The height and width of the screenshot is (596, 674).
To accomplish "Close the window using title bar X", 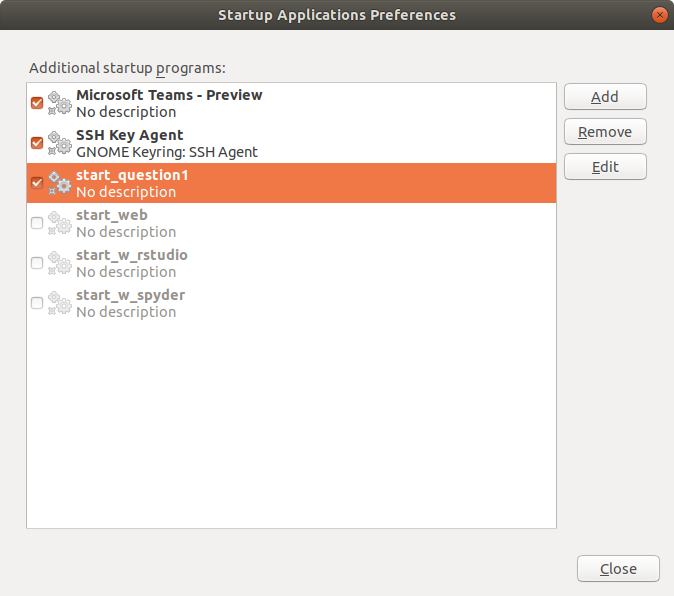I will [658, 15].
